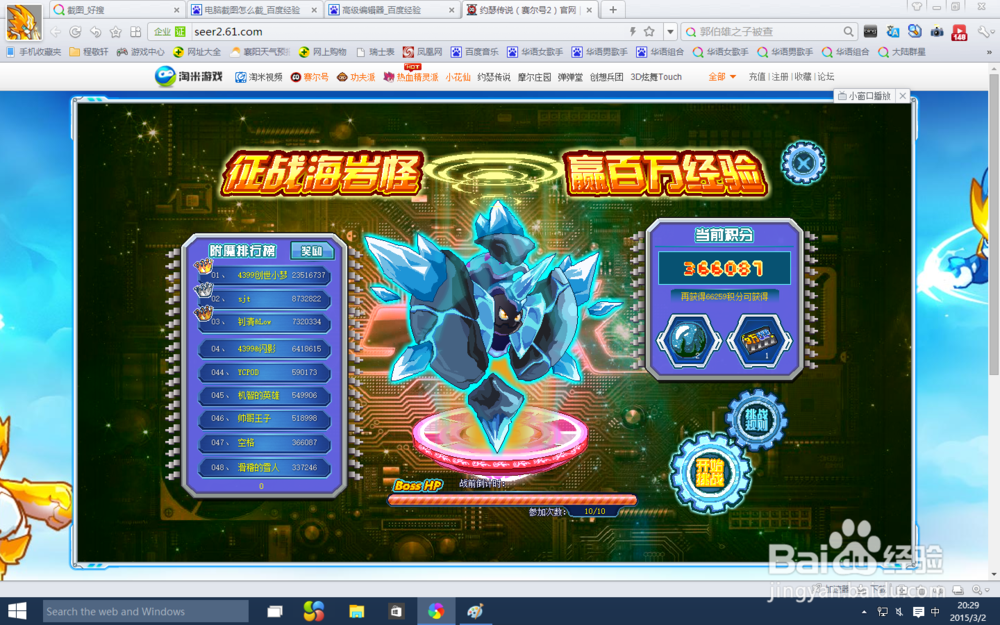This screenshot has width=1000, height=625.
Task: Click the 淘米游戏 site logo
Action: coord(189,76)
